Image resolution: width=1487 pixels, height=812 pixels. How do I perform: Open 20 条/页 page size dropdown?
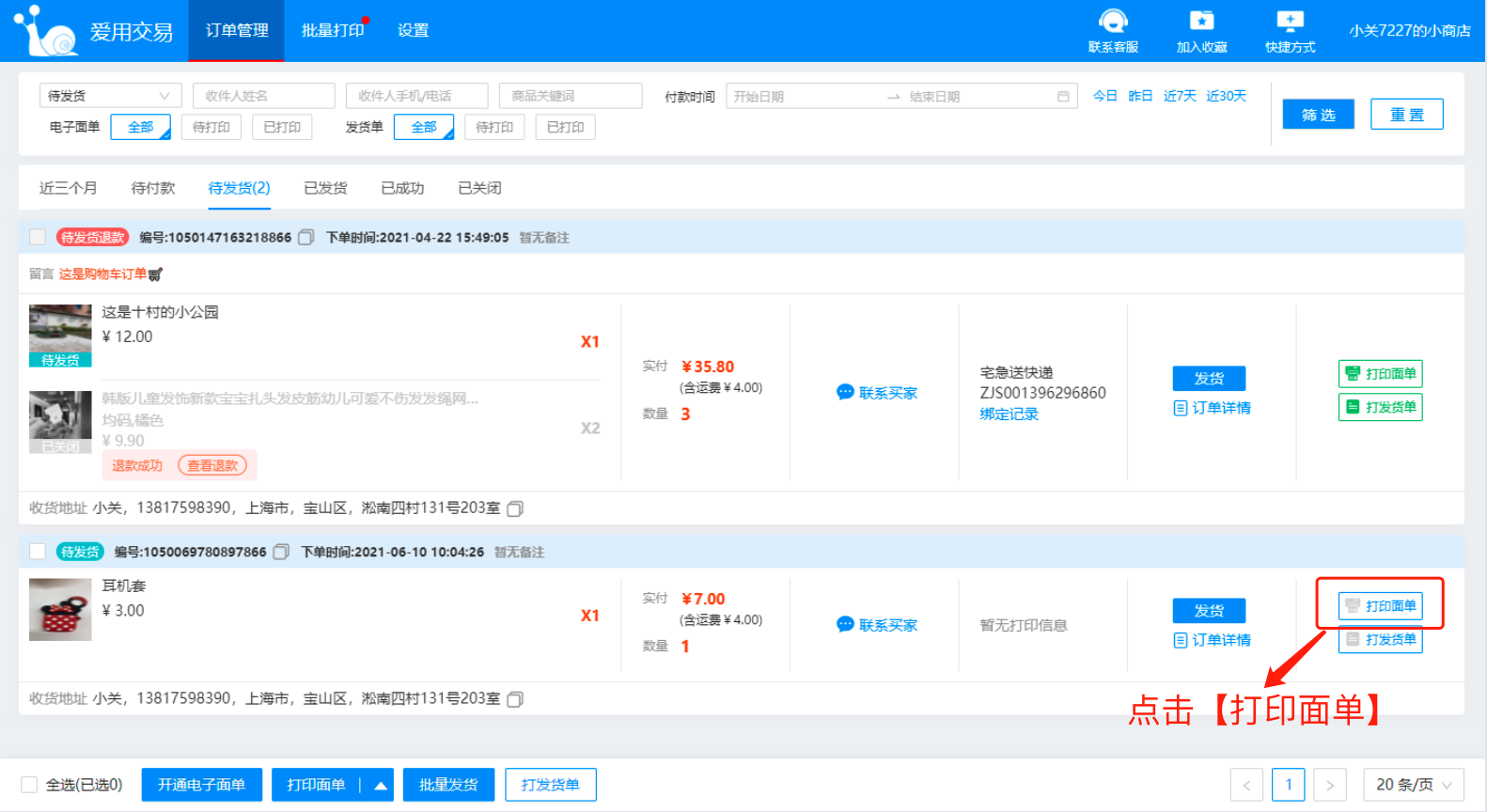tap(1414, 785)
